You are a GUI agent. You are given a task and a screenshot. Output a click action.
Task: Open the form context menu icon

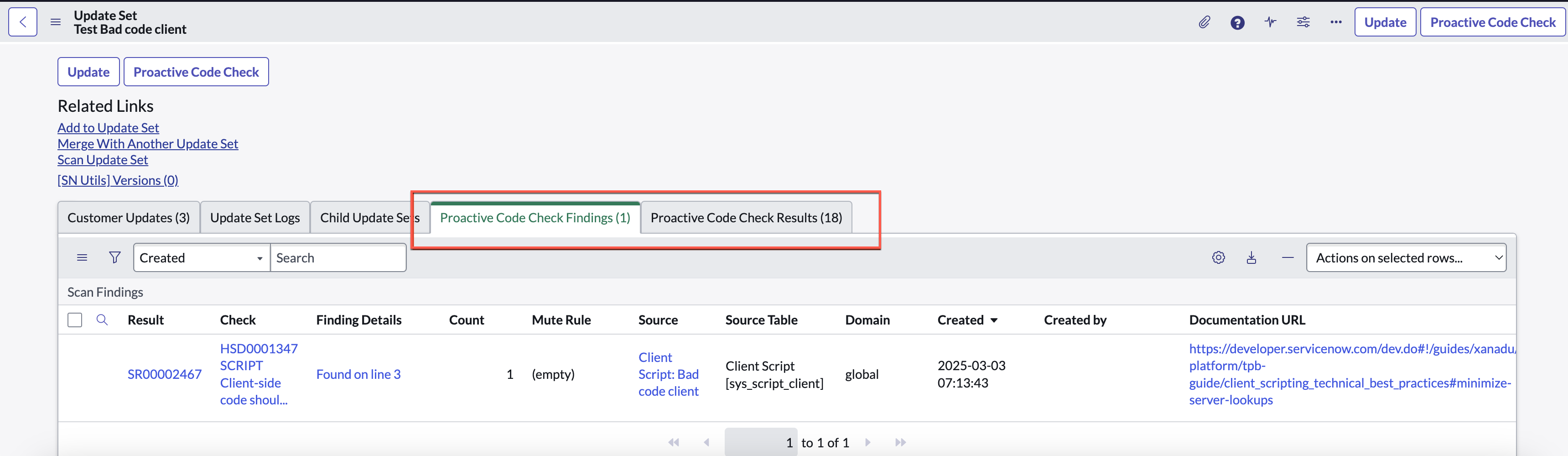55,22
